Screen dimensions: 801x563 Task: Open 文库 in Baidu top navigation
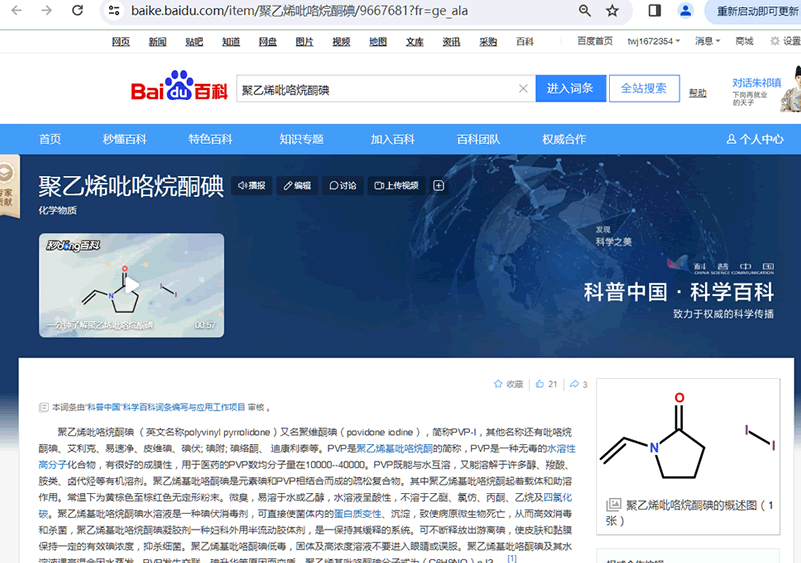pyautogui.click(x=415, y=41)
